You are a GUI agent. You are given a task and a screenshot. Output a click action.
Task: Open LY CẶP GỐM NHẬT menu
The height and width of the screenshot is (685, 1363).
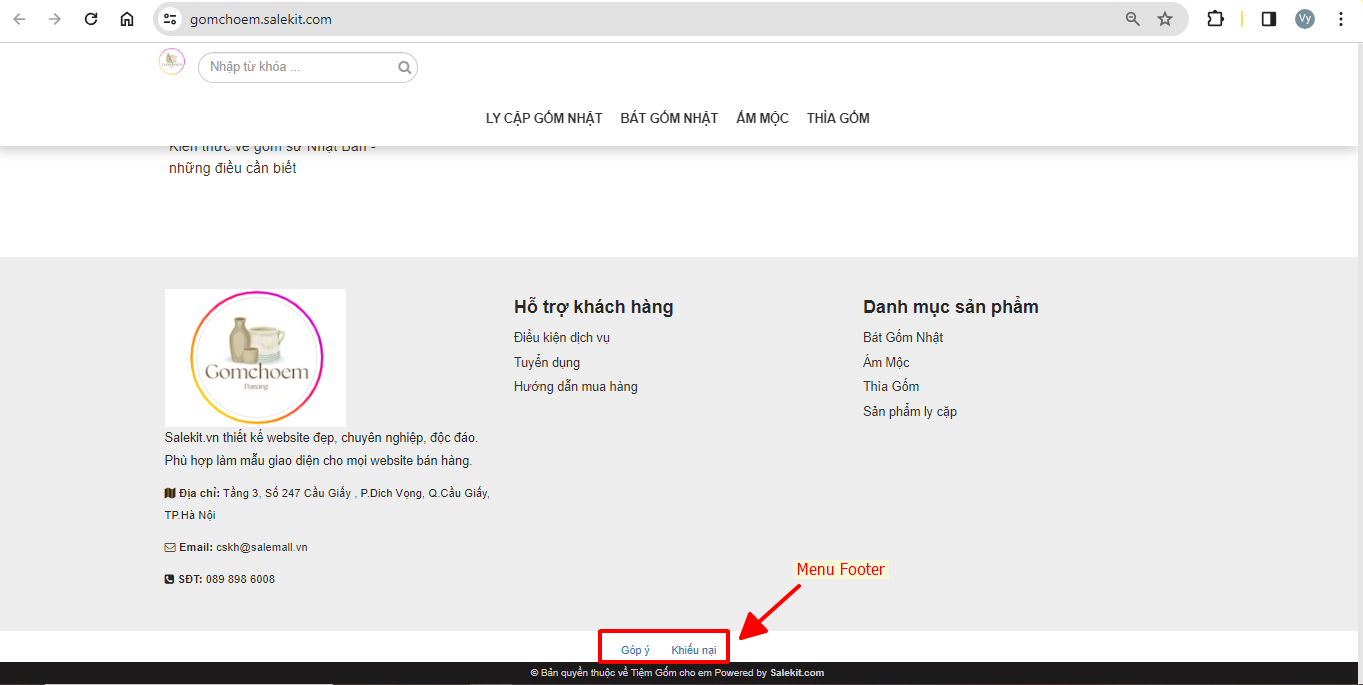[x=544, y=118]
